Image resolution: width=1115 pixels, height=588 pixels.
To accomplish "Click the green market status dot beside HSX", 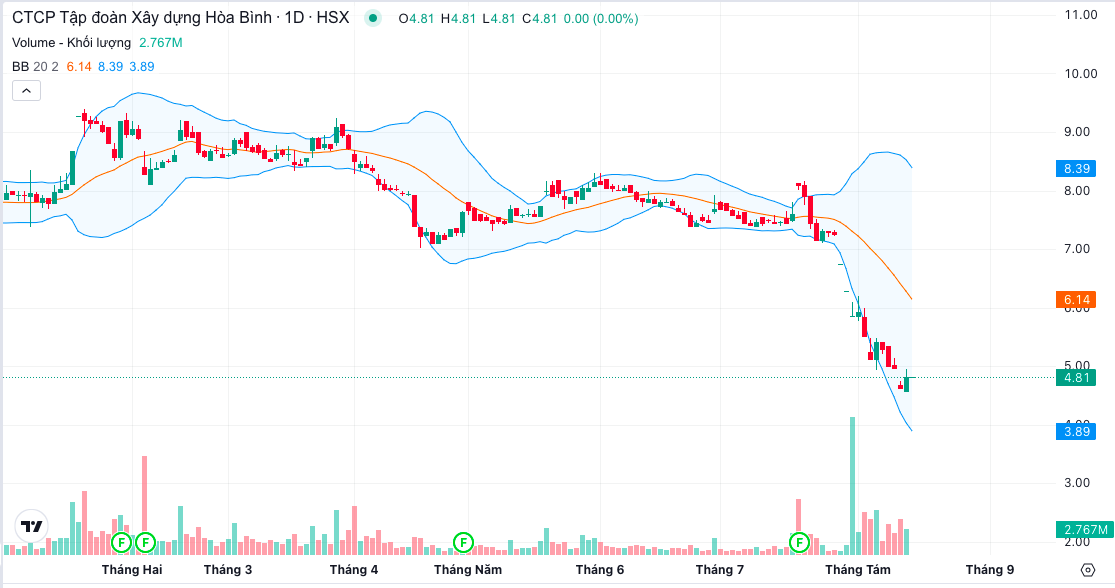I will click(372, 18).
